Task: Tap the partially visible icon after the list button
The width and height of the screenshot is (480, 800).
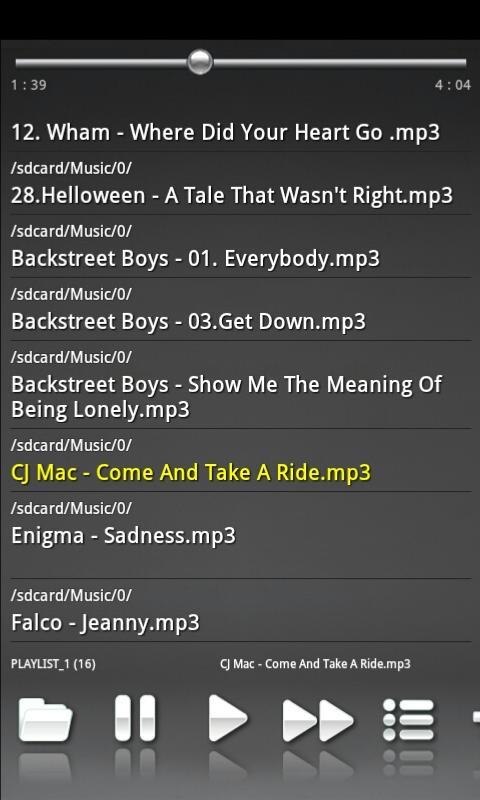Action: pyautogui.click(x=476, y=718)
